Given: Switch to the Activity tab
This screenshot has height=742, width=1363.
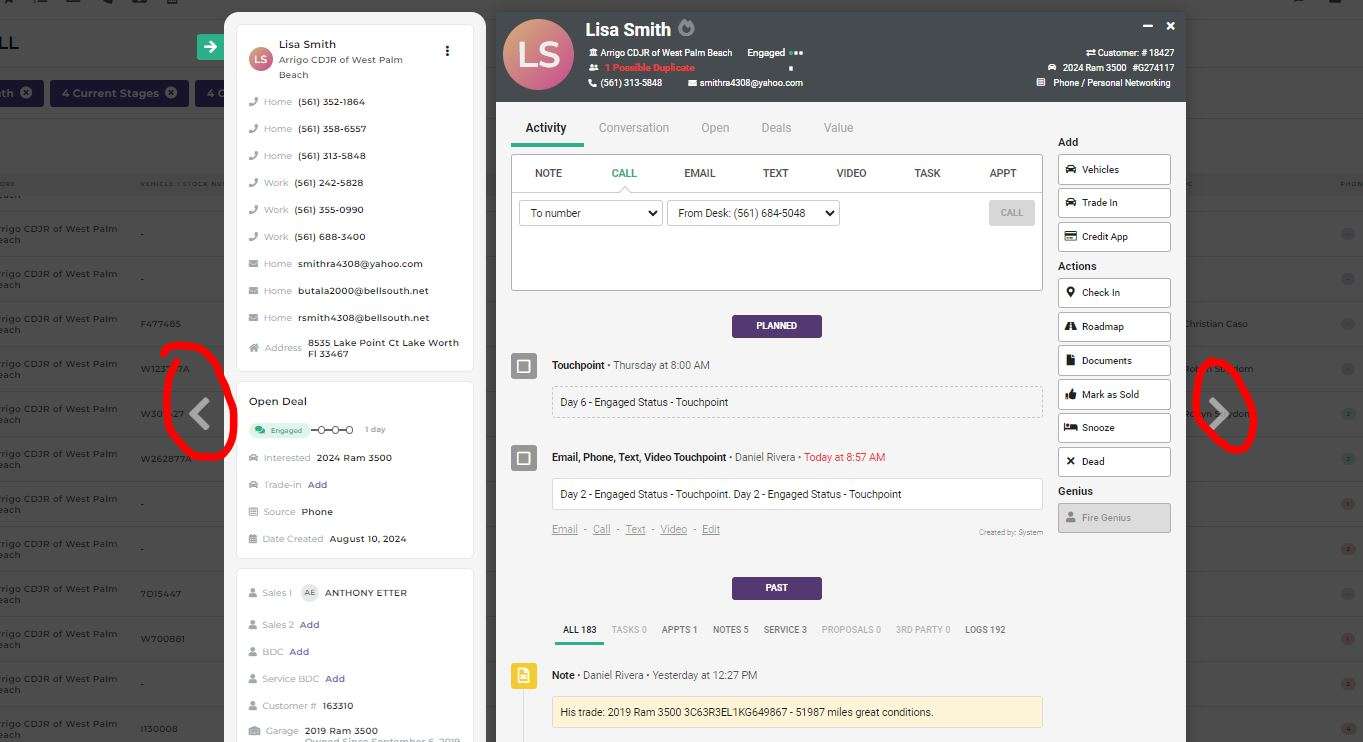Looking at the screenshot, I should (x=546, y=128).
